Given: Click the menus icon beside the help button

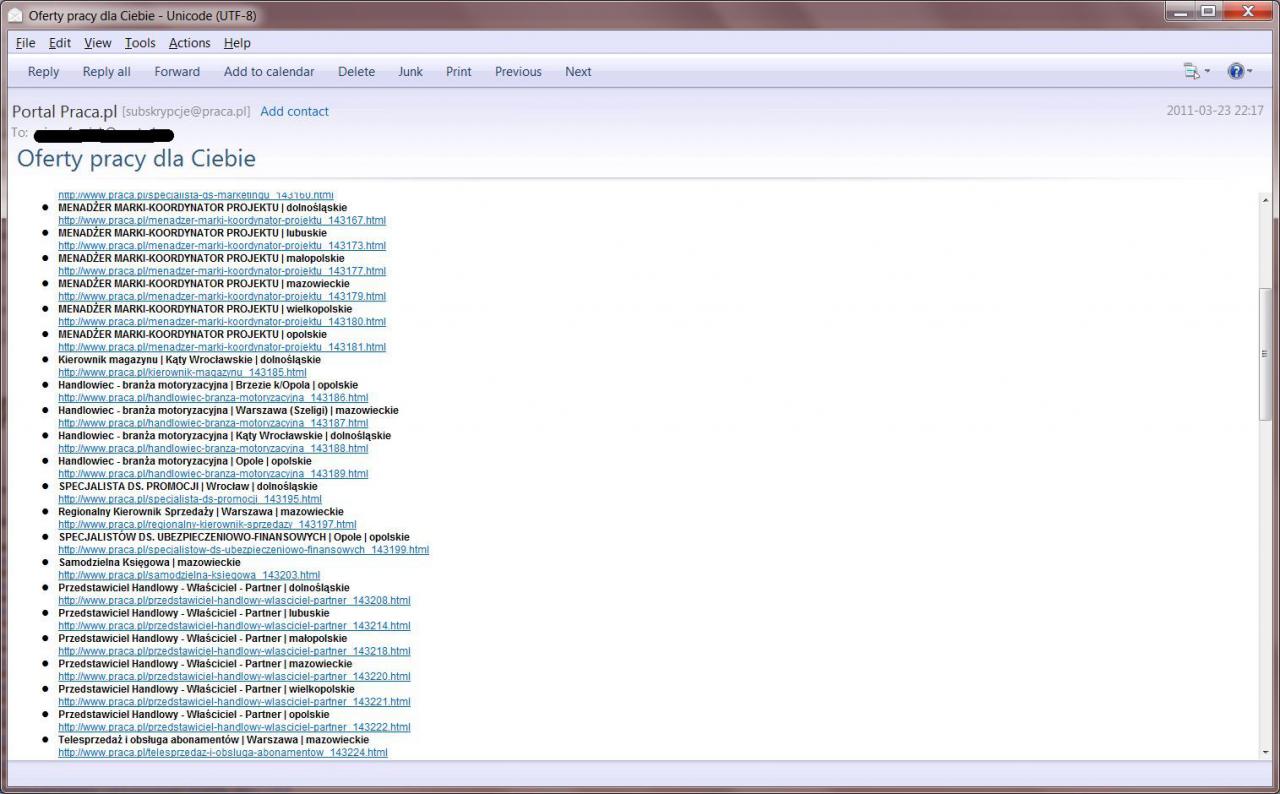Looking at the screenshot, I should click(x=1191, y=71).
